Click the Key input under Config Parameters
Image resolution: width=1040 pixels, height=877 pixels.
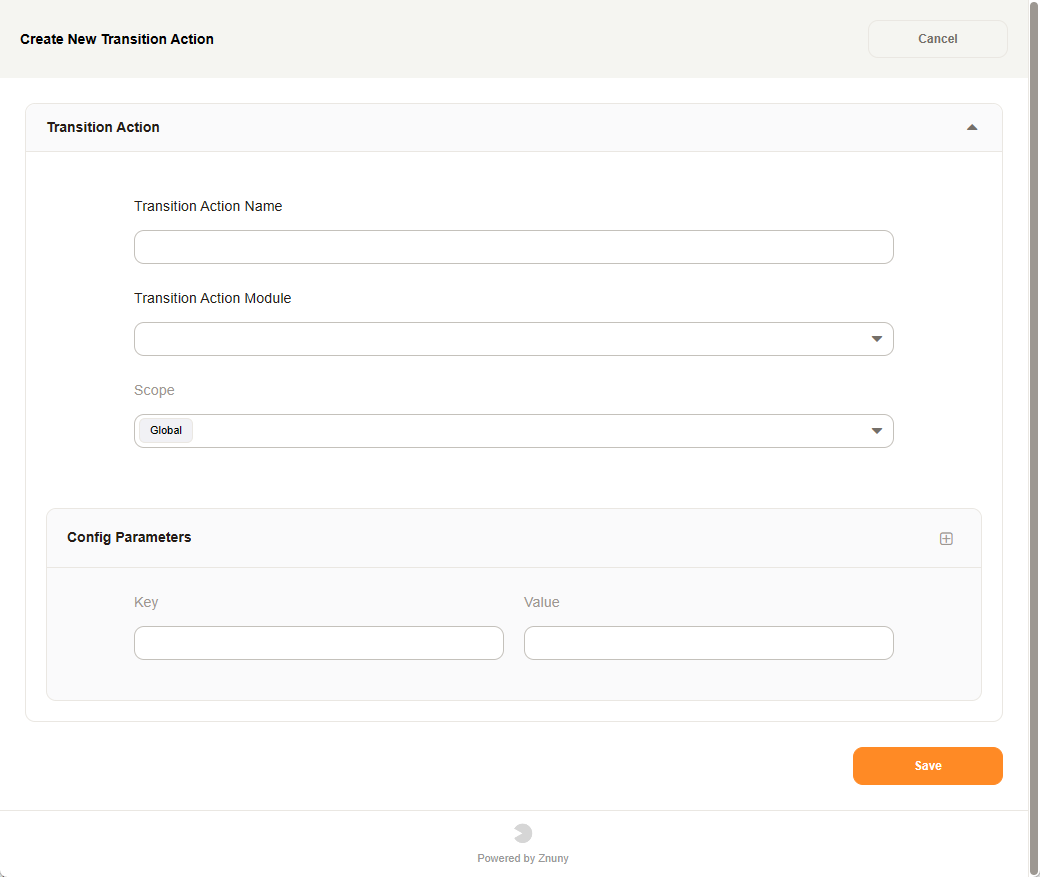[x=318, y=643]
